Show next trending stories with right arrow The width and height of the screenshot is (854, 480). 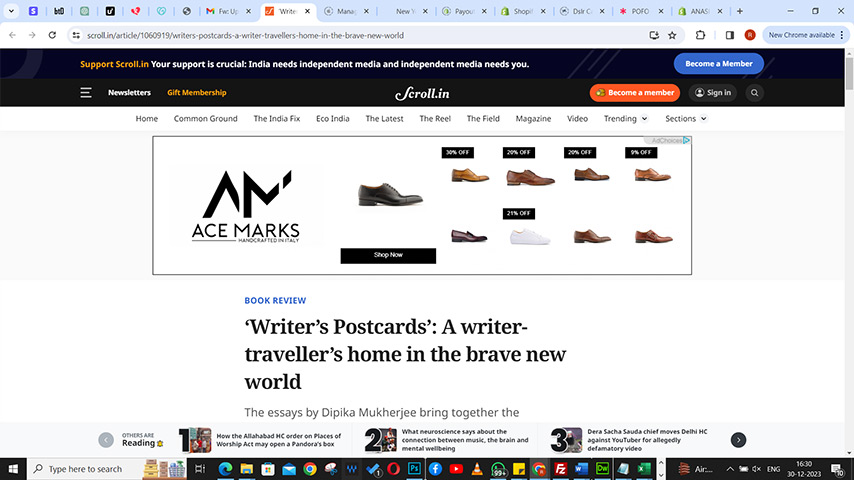click(x=738, y=440)
